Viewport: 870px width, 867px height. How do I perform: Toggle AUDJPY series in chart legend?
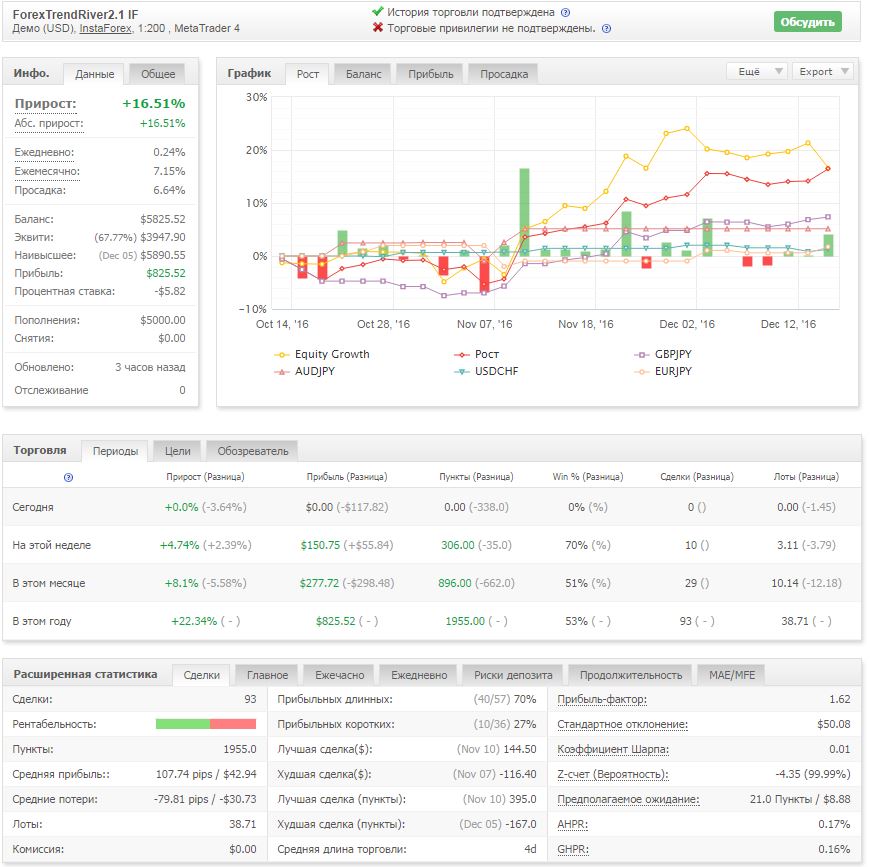[305, 371]
